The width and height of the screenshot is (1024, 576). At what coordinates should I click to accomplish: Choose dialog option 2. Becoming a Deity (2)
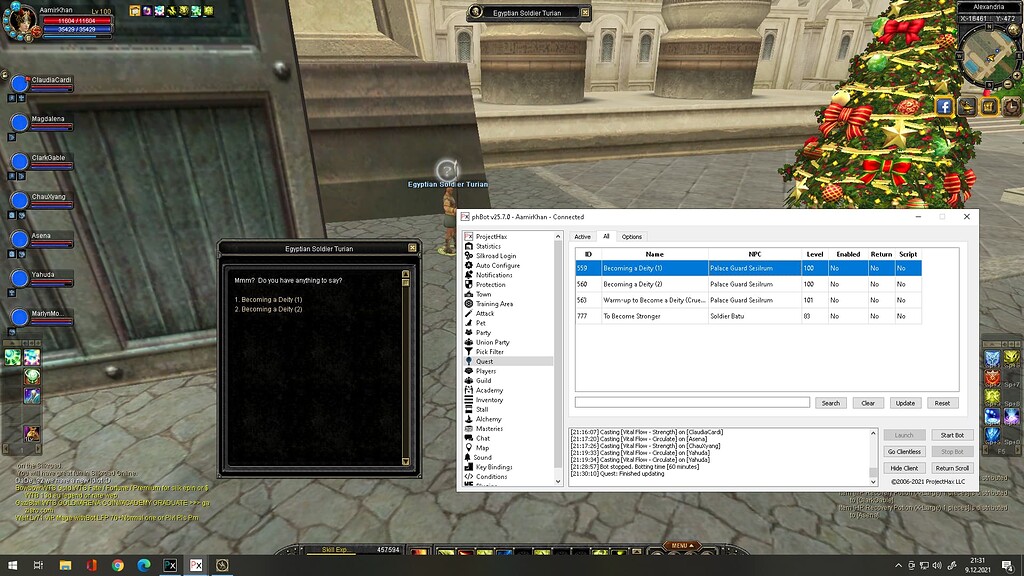[268, 310]
